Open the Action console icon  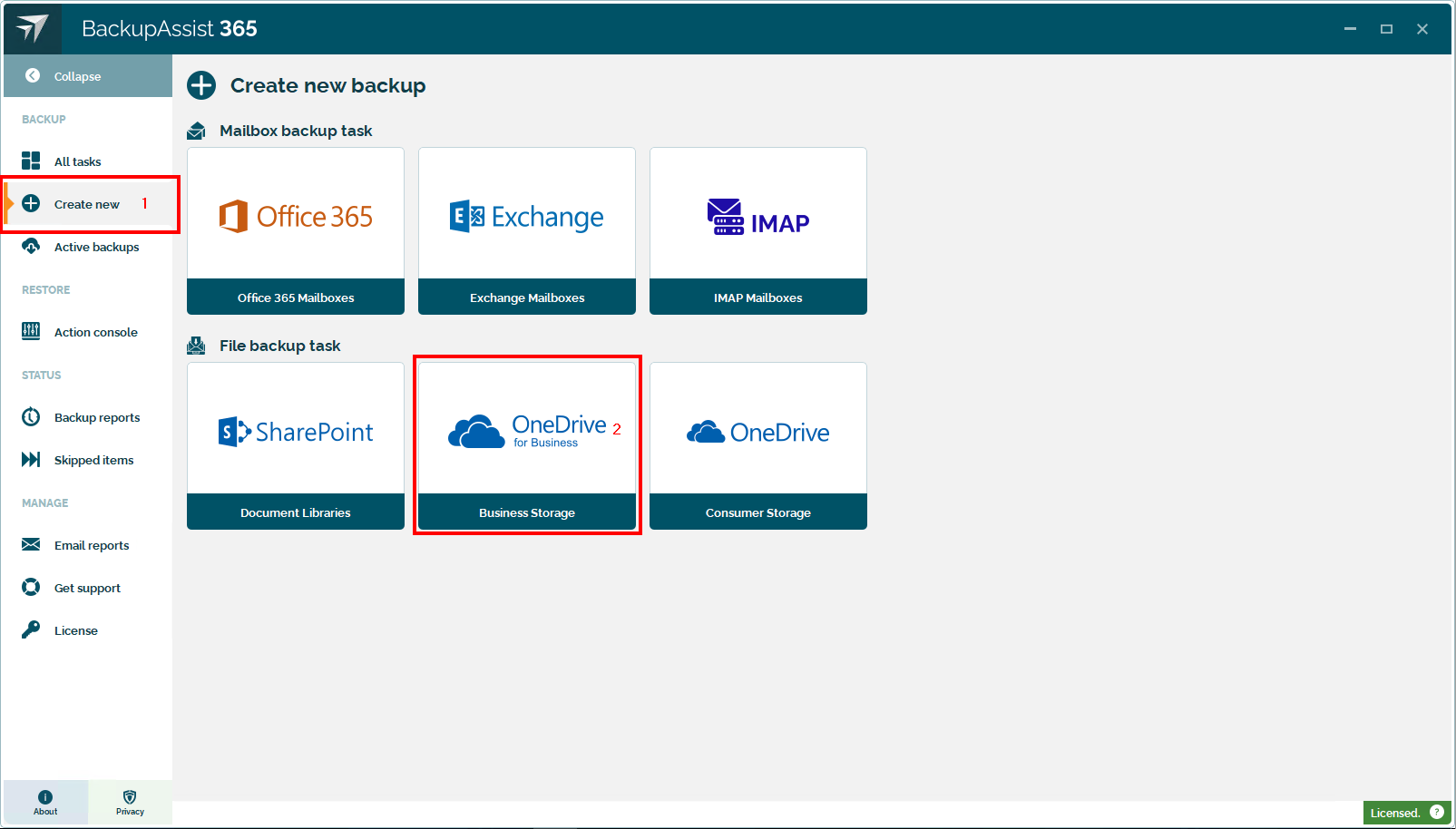click(31, 331)
